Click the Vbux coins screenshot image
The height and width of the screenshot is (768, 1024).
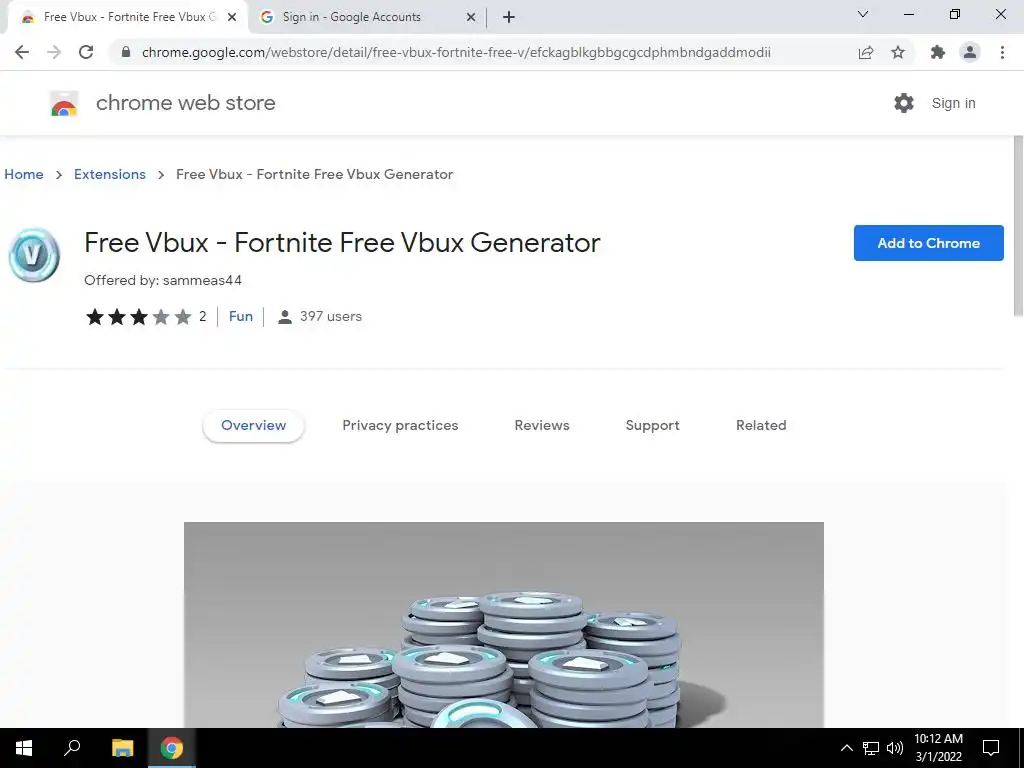tap(504, 625)
